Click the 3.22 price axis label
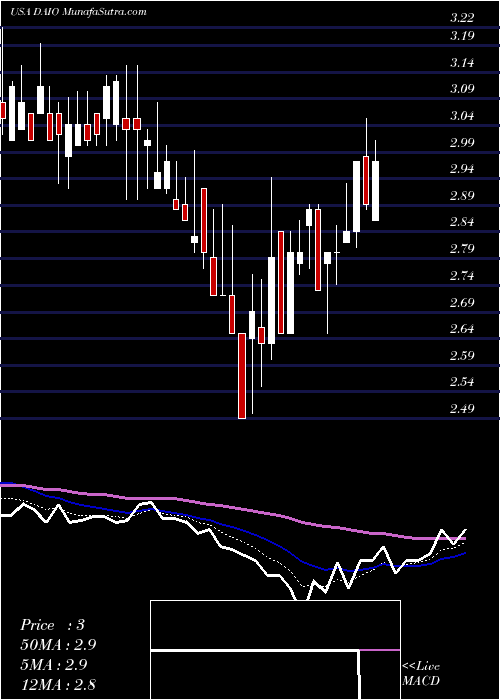Viewport: 500px width, 700px height. [x=462, y=18]
